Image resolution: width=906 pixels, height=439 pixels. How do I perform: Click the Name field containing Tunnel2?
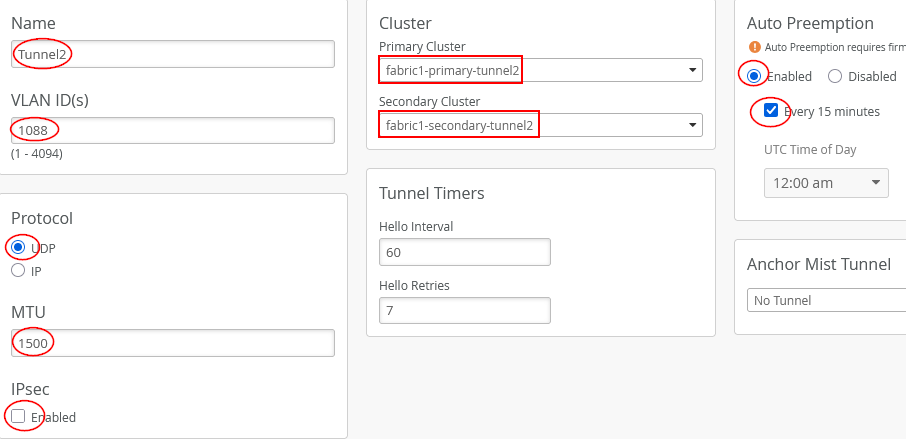[173, 54]
